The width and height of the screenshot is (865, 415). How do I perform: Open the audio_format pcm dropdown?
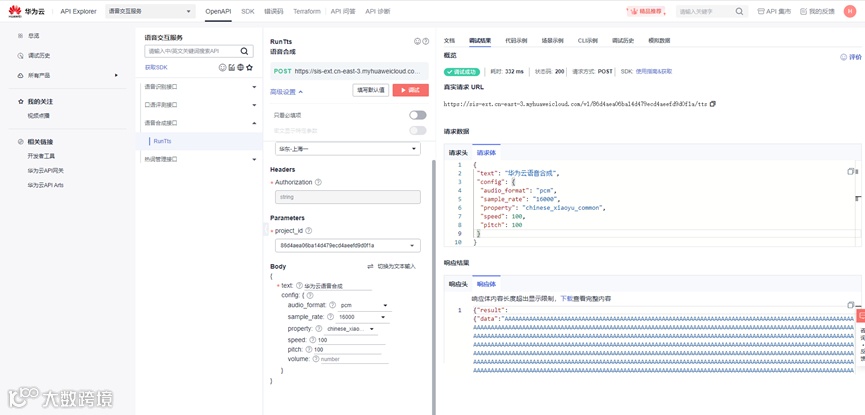point(364,305)
